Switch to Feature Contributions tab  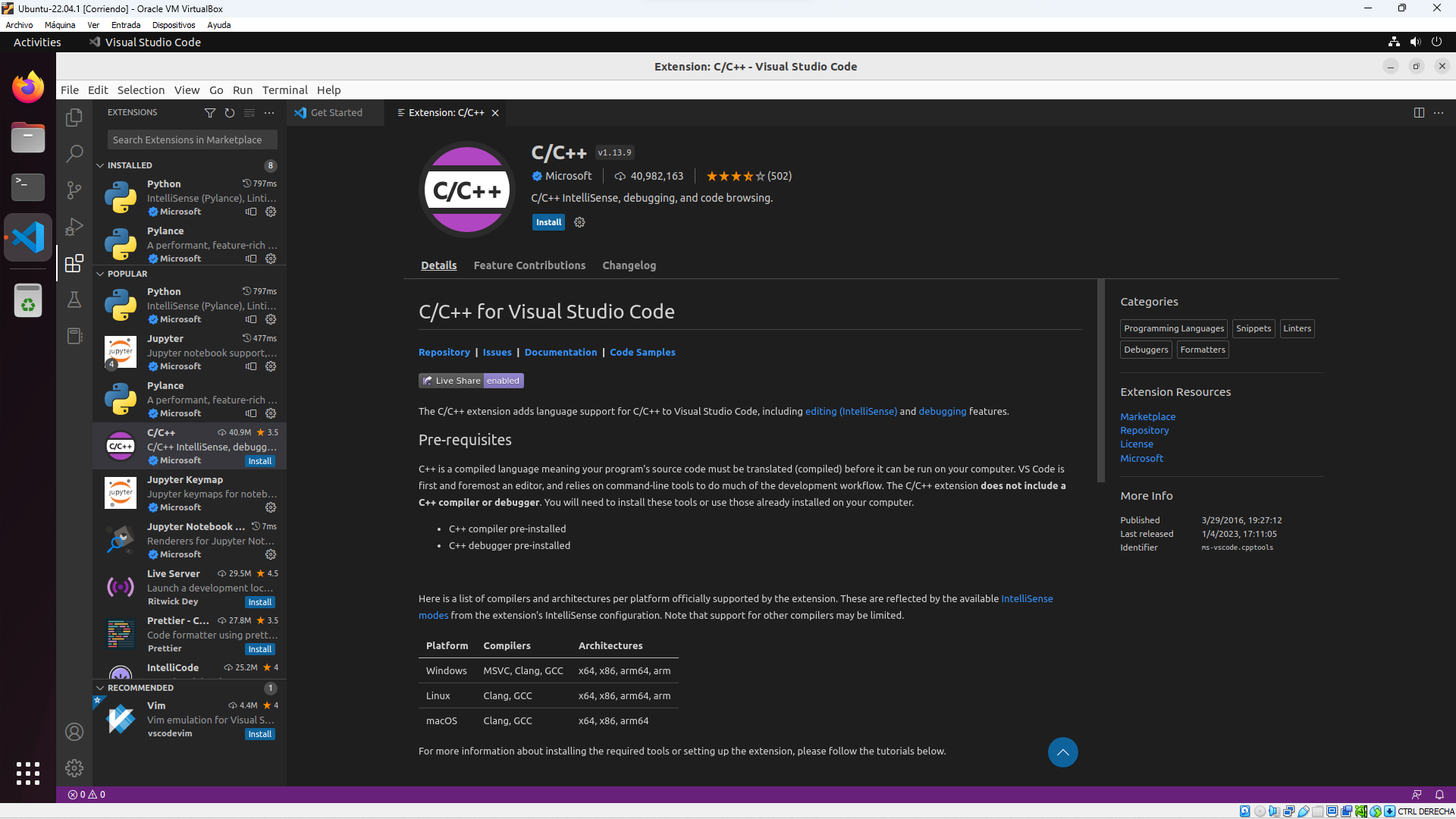(x=530, y=264)
